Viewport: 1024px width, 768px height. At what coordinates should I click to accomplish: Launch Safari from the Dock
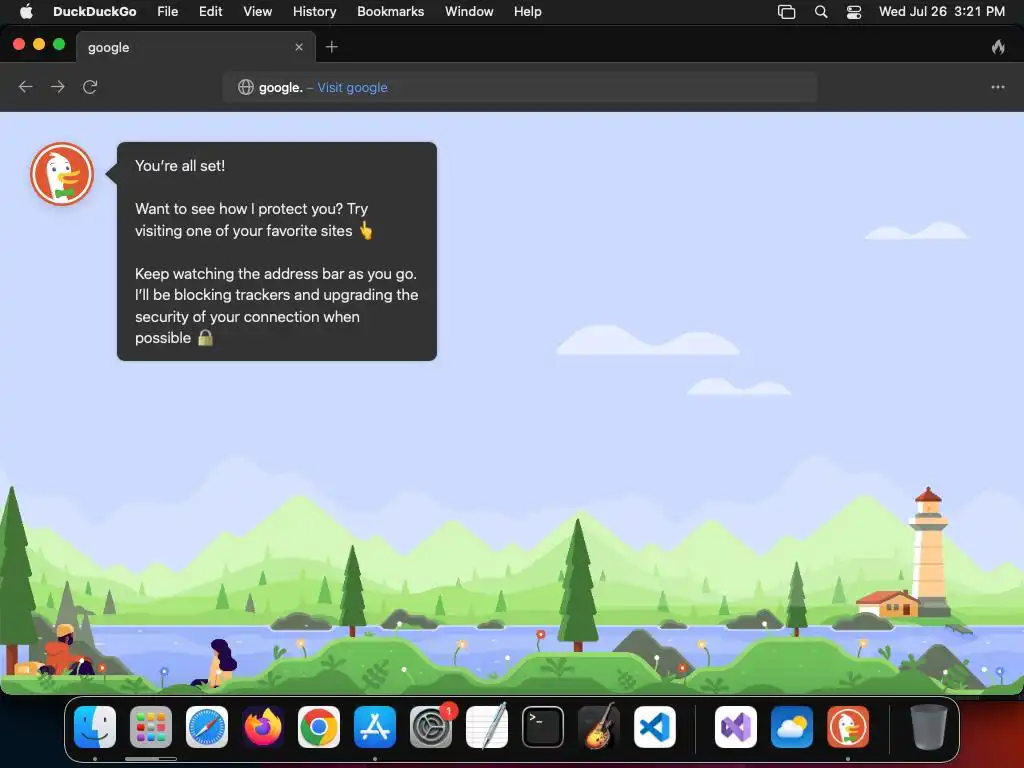click(x=207, y=727)
